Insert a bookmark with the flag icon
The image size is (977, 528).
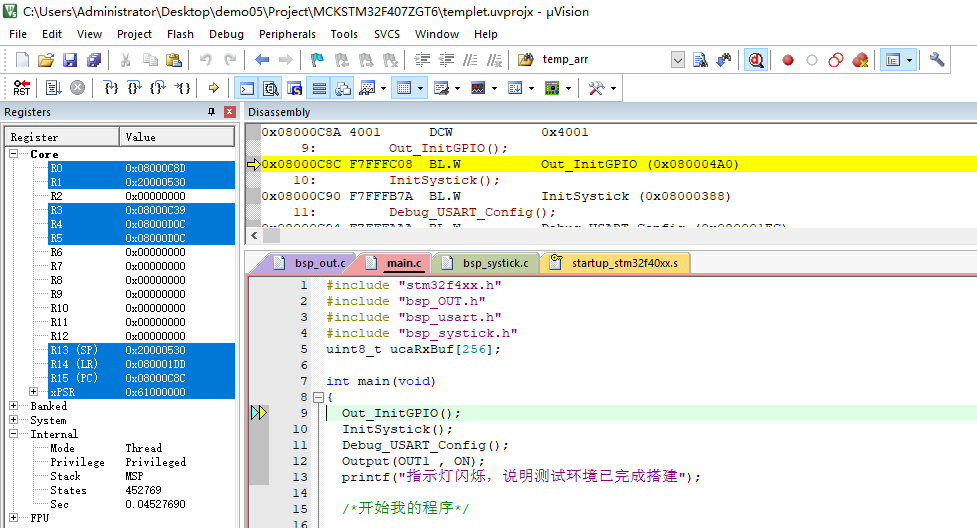pos(317,60)
